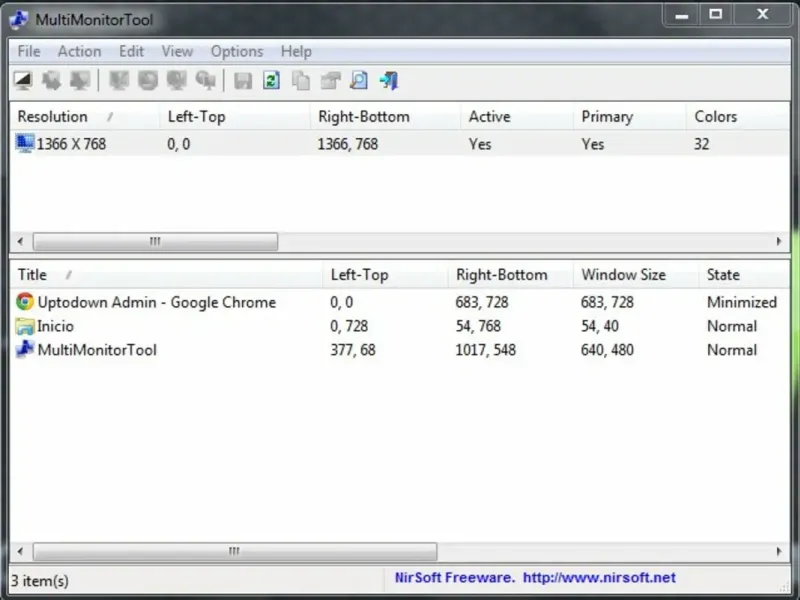
Task: Open the Action menu
Action: tap(79, 52)
